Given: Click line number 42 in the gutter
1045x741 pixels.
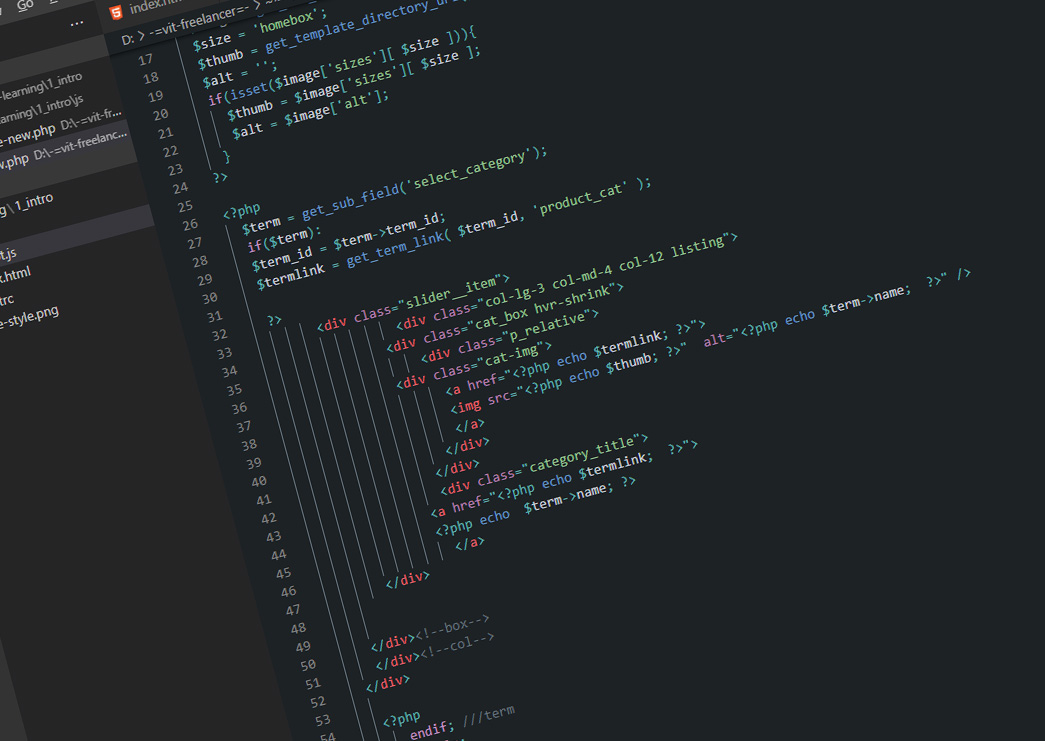Looking at the screenshot, I should 268,518.
